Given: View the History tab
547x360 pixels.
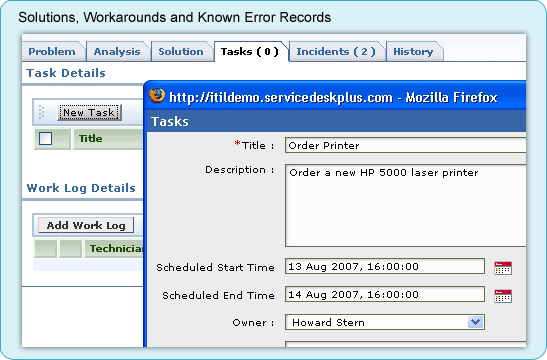Looking at the screenshot, I should tap(413, 52).
